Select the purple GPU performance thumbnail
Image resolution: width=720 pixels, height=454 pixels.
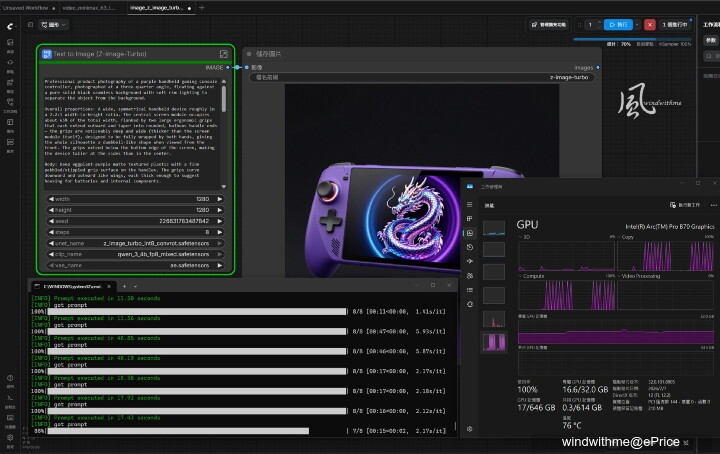(x=494, y=342)
